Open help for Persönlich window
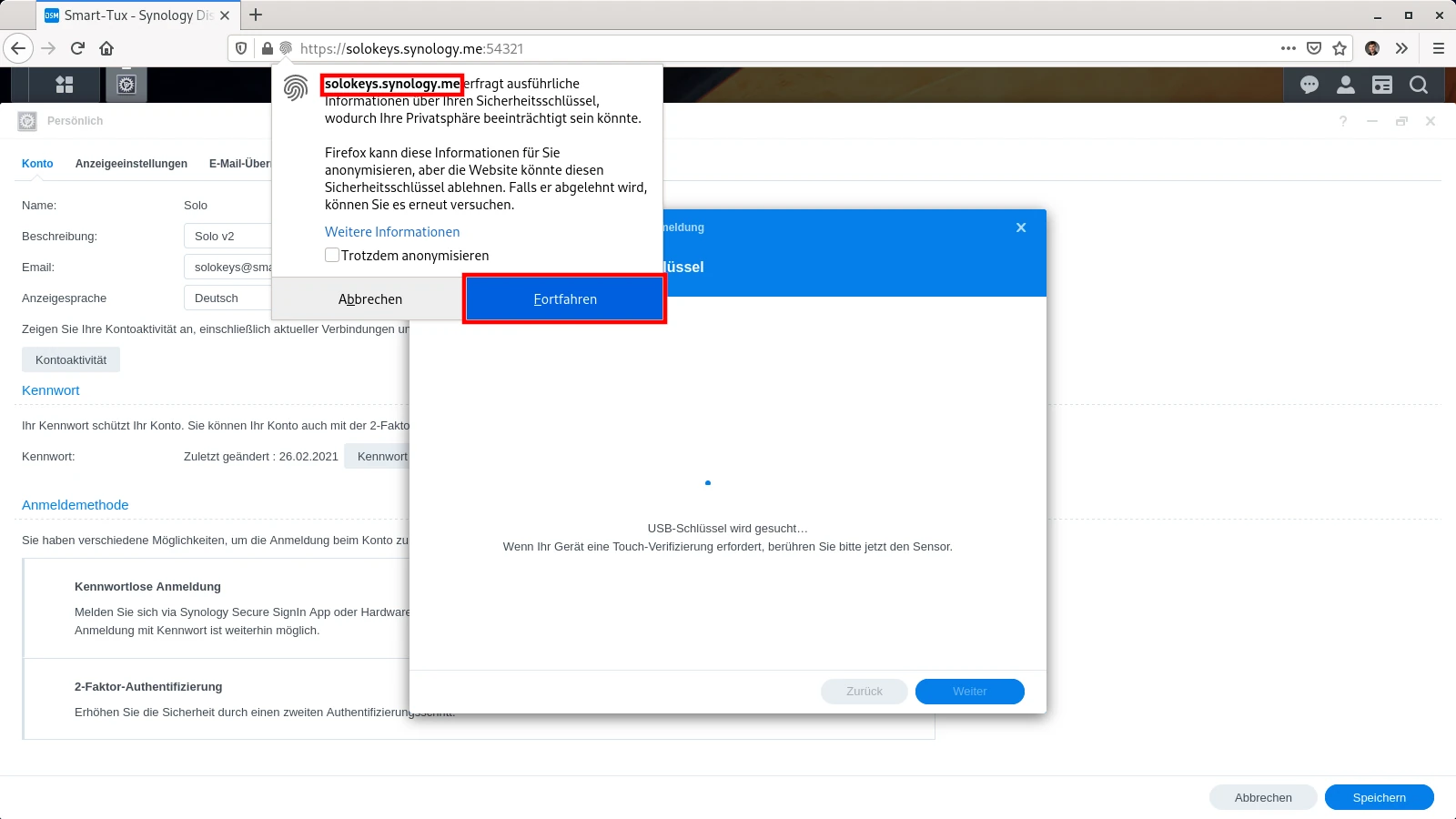The width and height of the screenshot is (1456, 819). tap(1343, 121)
